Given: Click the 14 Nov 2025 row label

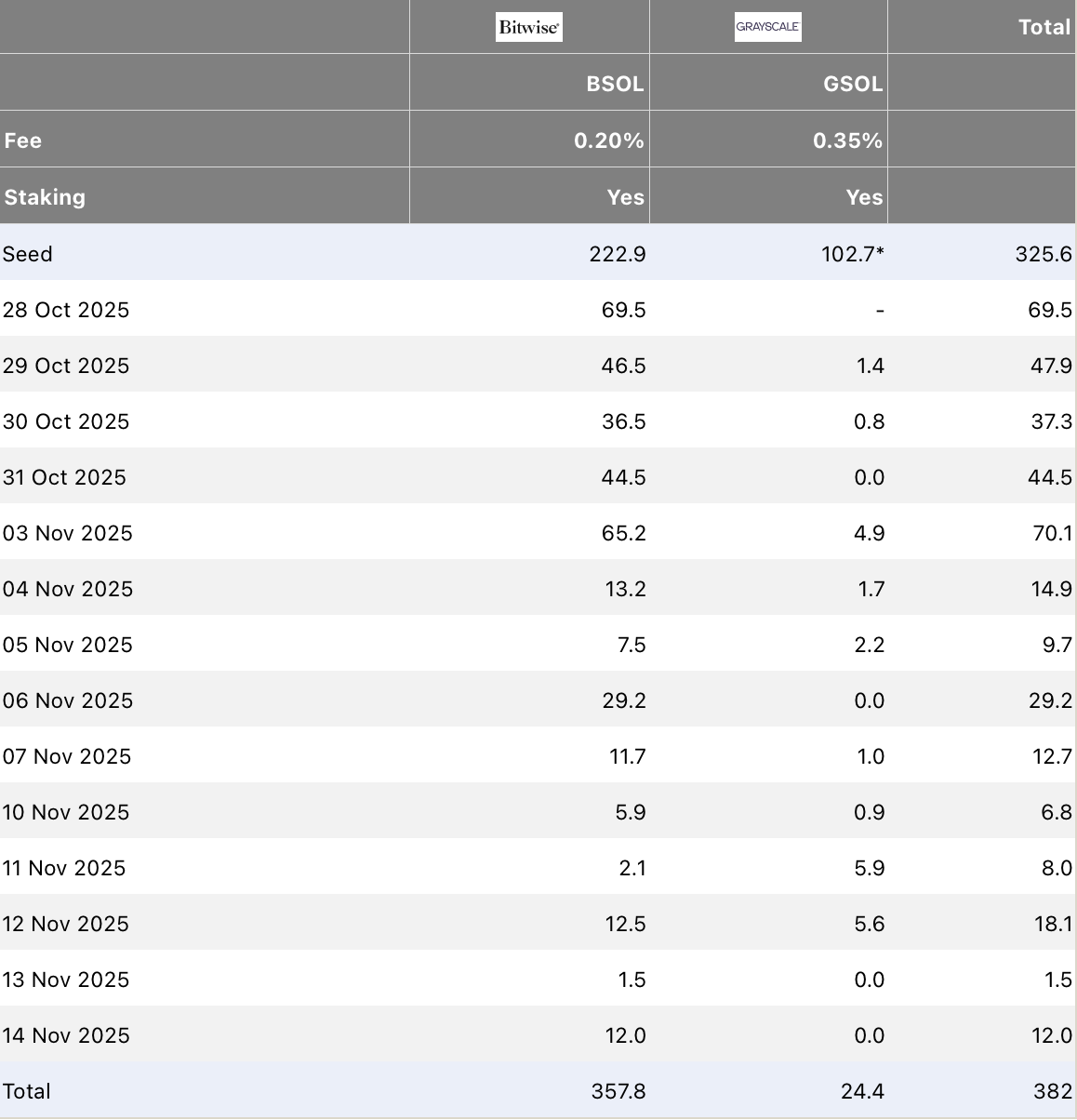Looking at the screenshot, I should pyautogui.click(x=68, y=1035).
